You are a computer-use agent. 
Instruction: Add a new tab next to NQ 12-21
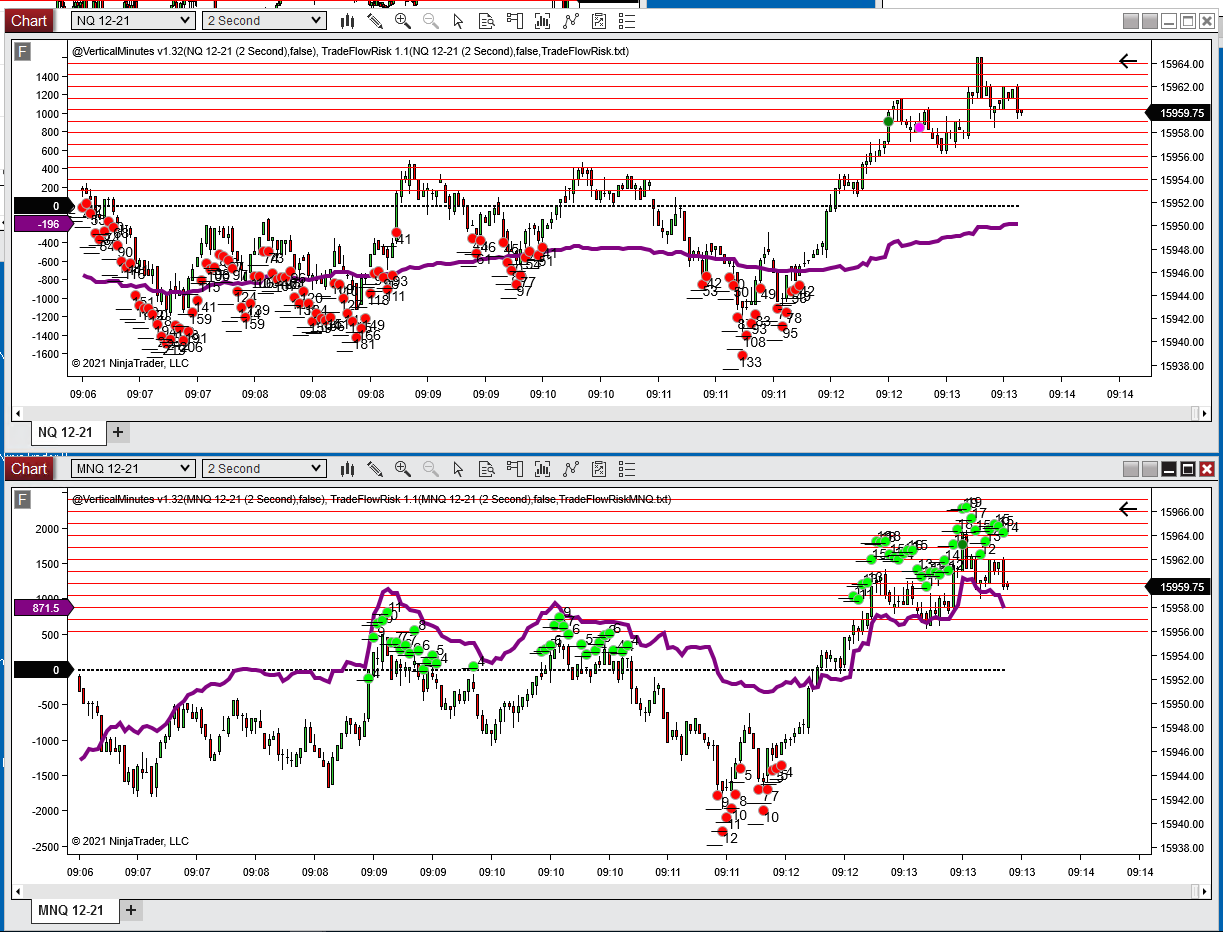[x=117, y=432]
